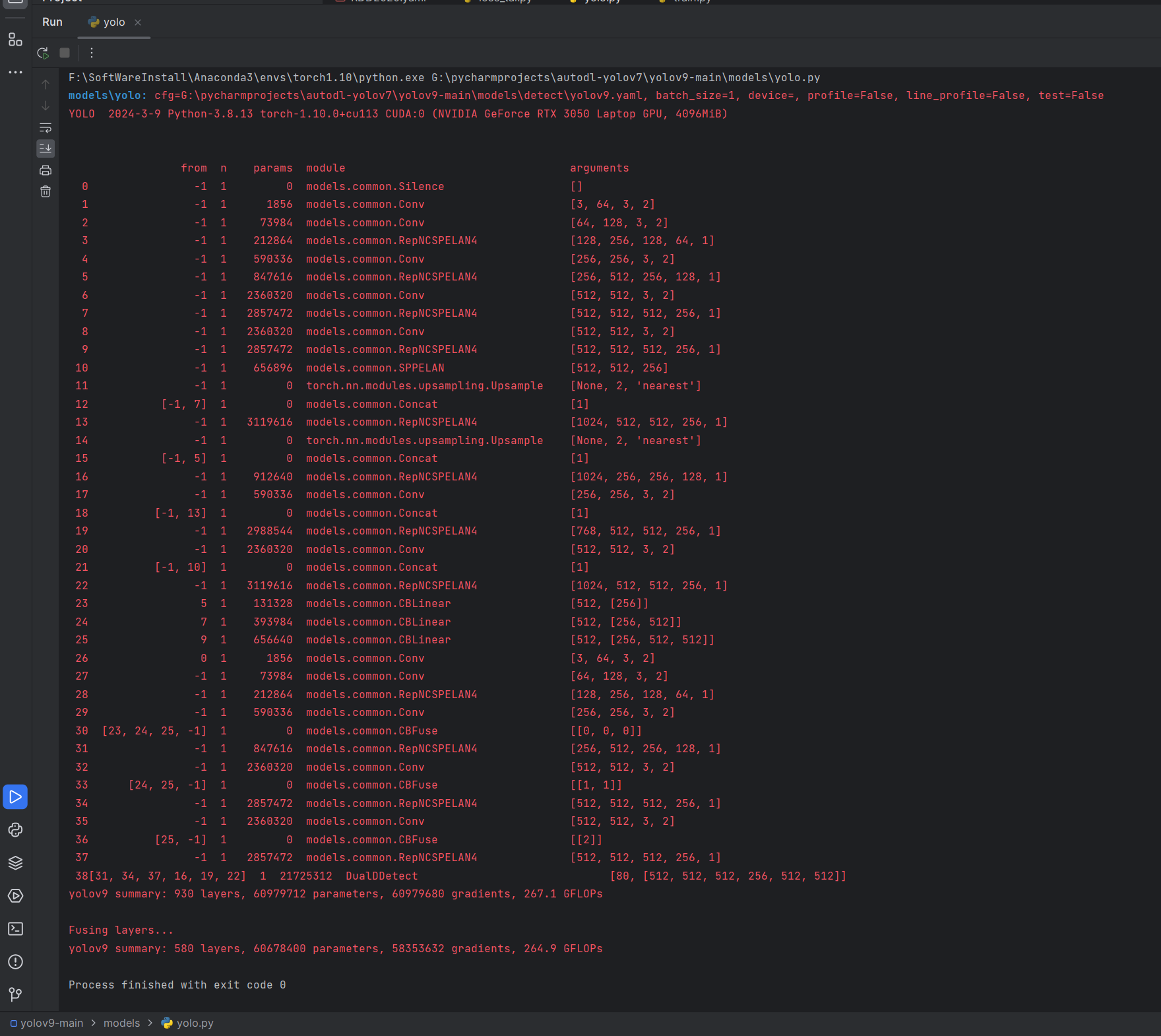Print the console output
The height and width of the screenshot is (1036, 1161).
click(46, 170)
